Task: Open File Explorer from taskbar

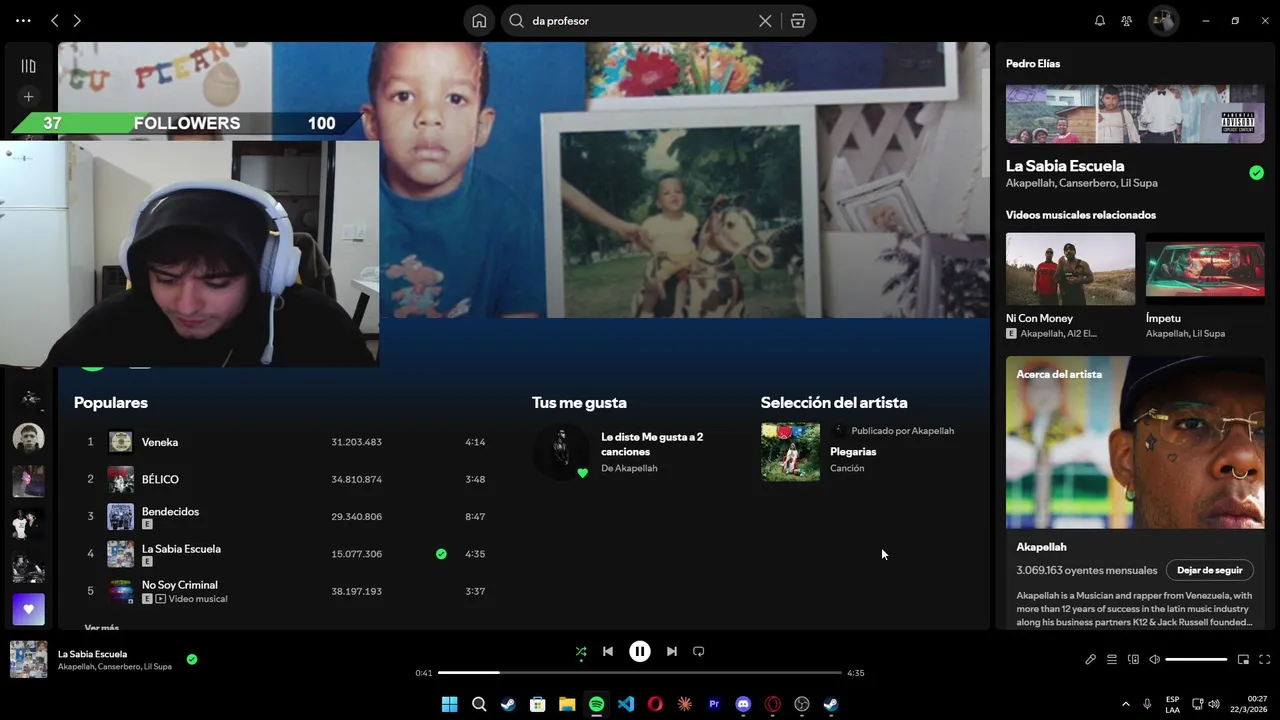Action: pyautogui.click(x=567, y=704)
